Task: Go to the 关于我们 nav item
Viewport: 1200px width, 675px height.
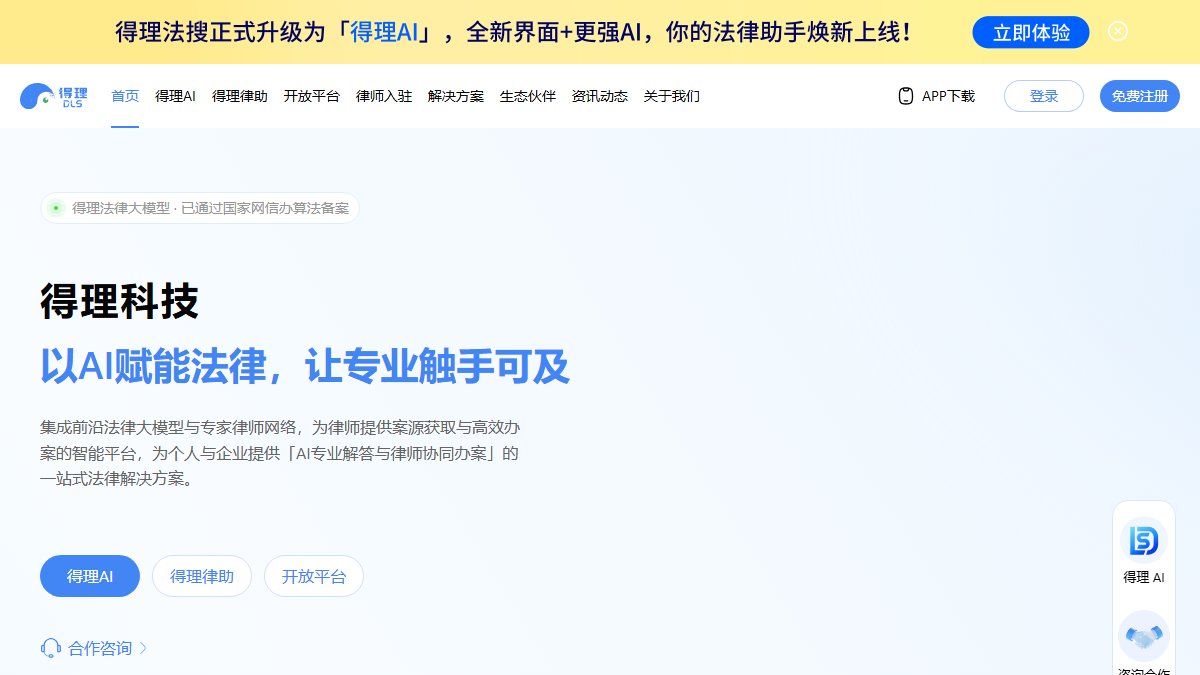Action: coord(672,96)
